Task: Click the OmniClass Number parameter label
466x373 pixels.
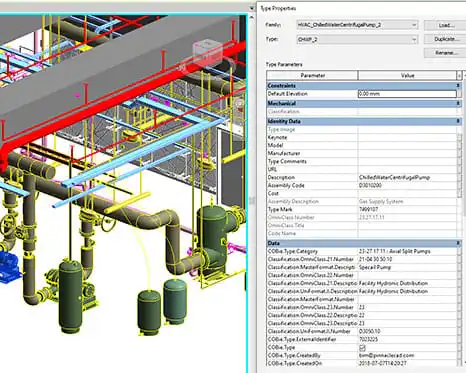Action: point(291,217)
